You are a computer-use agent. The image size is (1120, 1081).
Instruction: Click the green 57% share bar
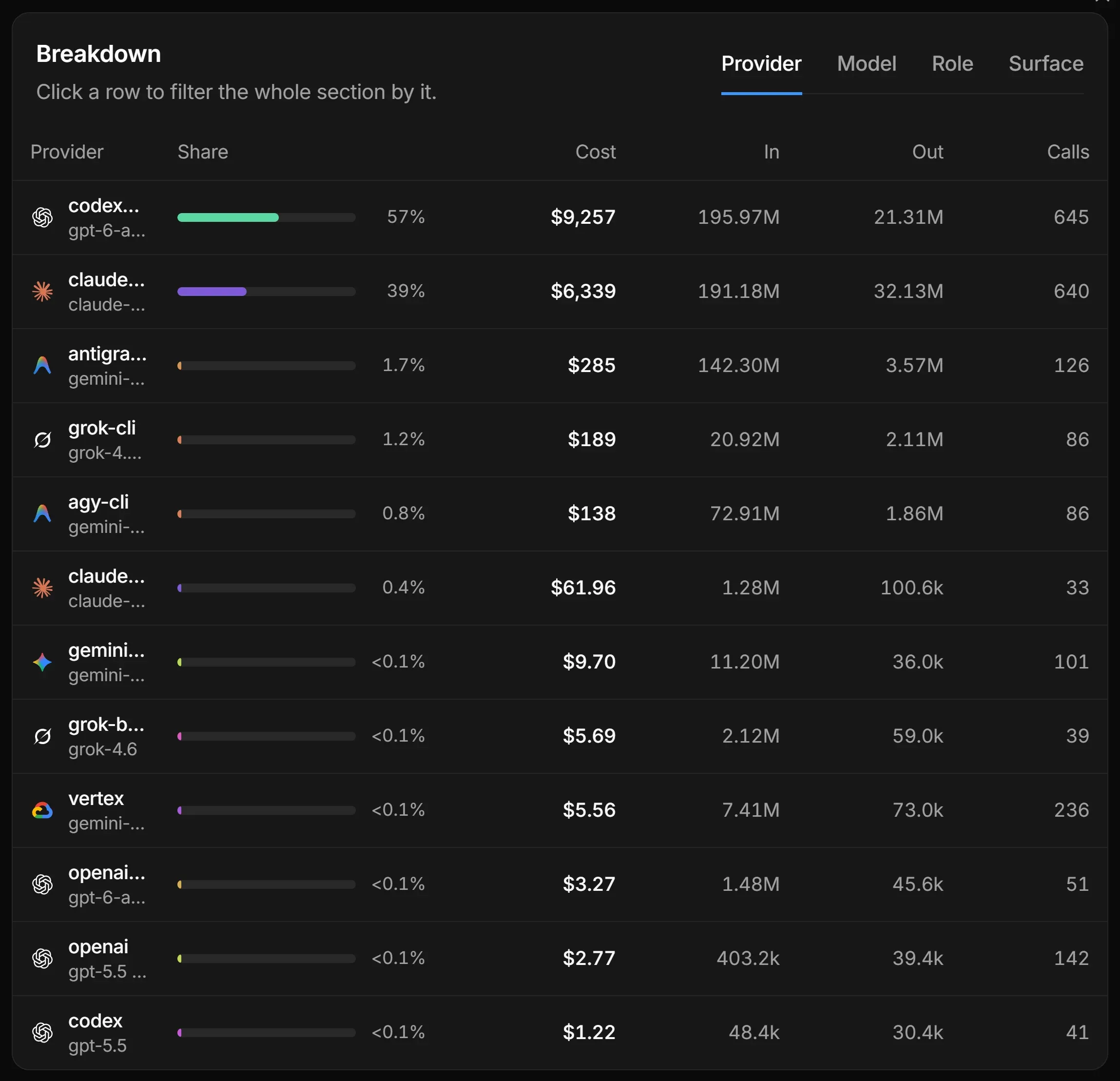(228, 217)
